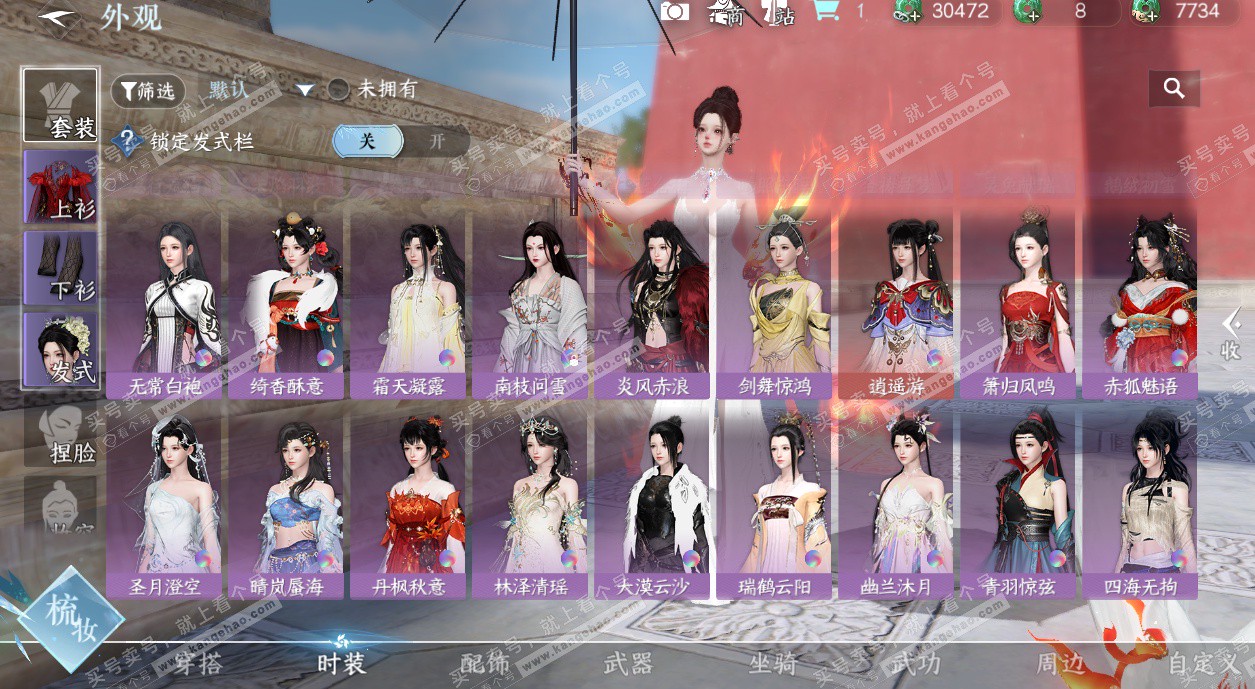
Task: Collapse the outfit panel with 收 arrow
Action: [x=1230, y=334]
